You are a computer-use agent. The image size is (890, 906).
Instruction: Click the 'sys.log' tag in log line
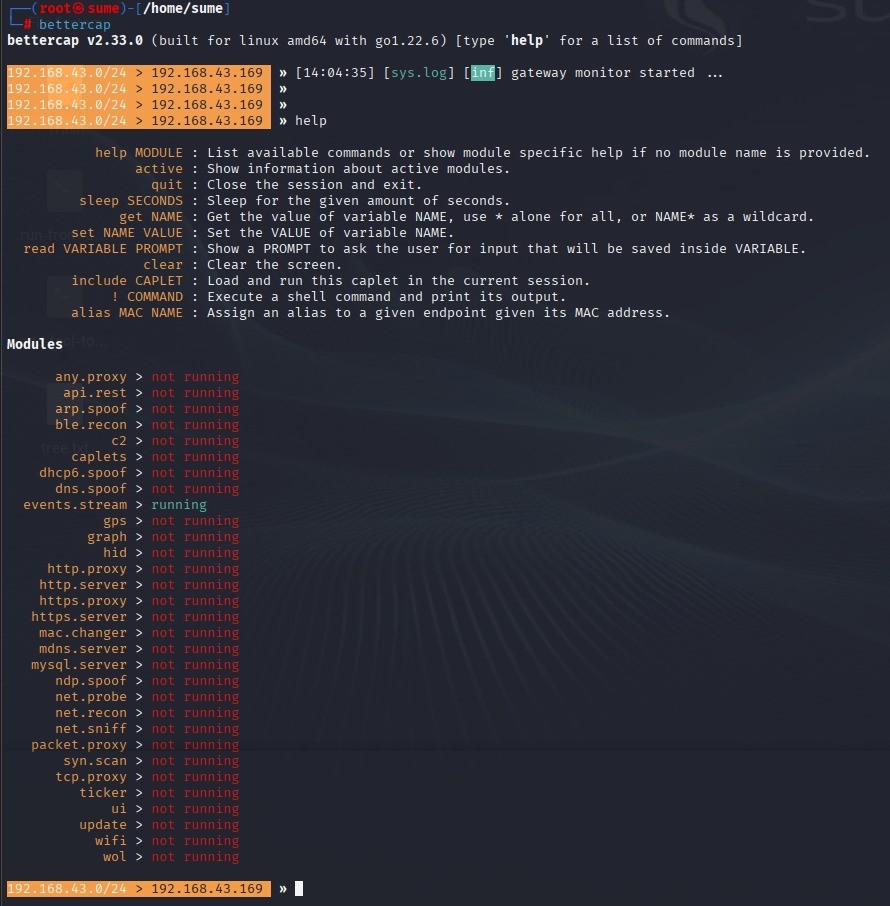coord(419,73)
